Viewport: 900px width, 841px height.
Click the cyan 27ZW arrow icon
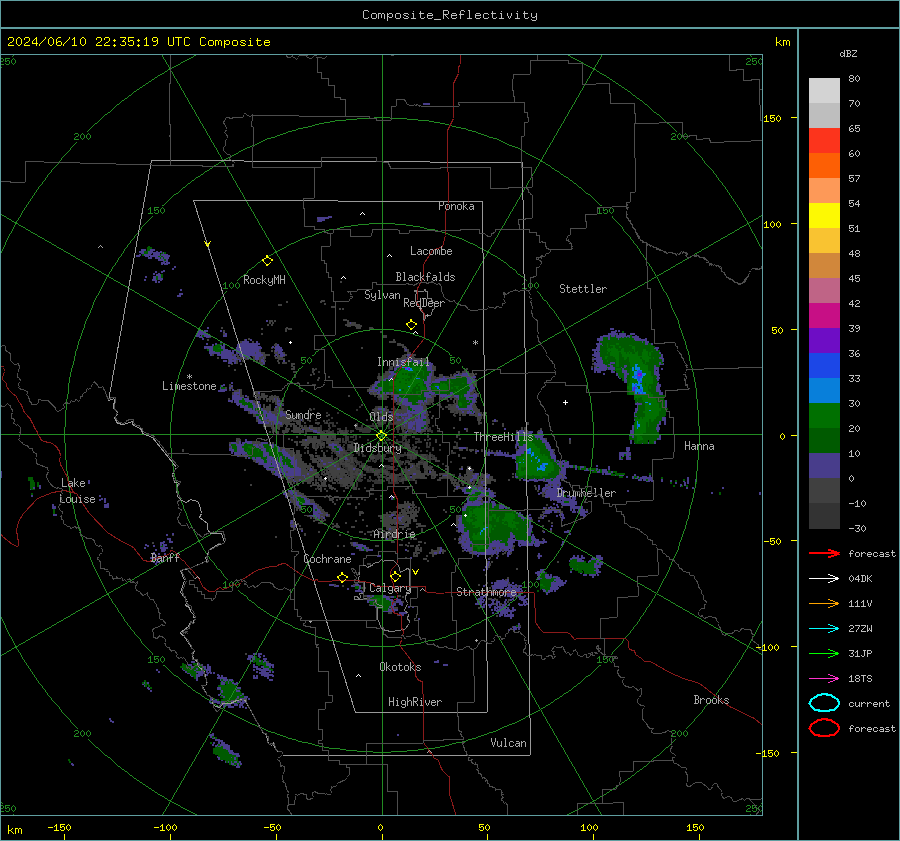pyautogui.click(x=824, y=628)
